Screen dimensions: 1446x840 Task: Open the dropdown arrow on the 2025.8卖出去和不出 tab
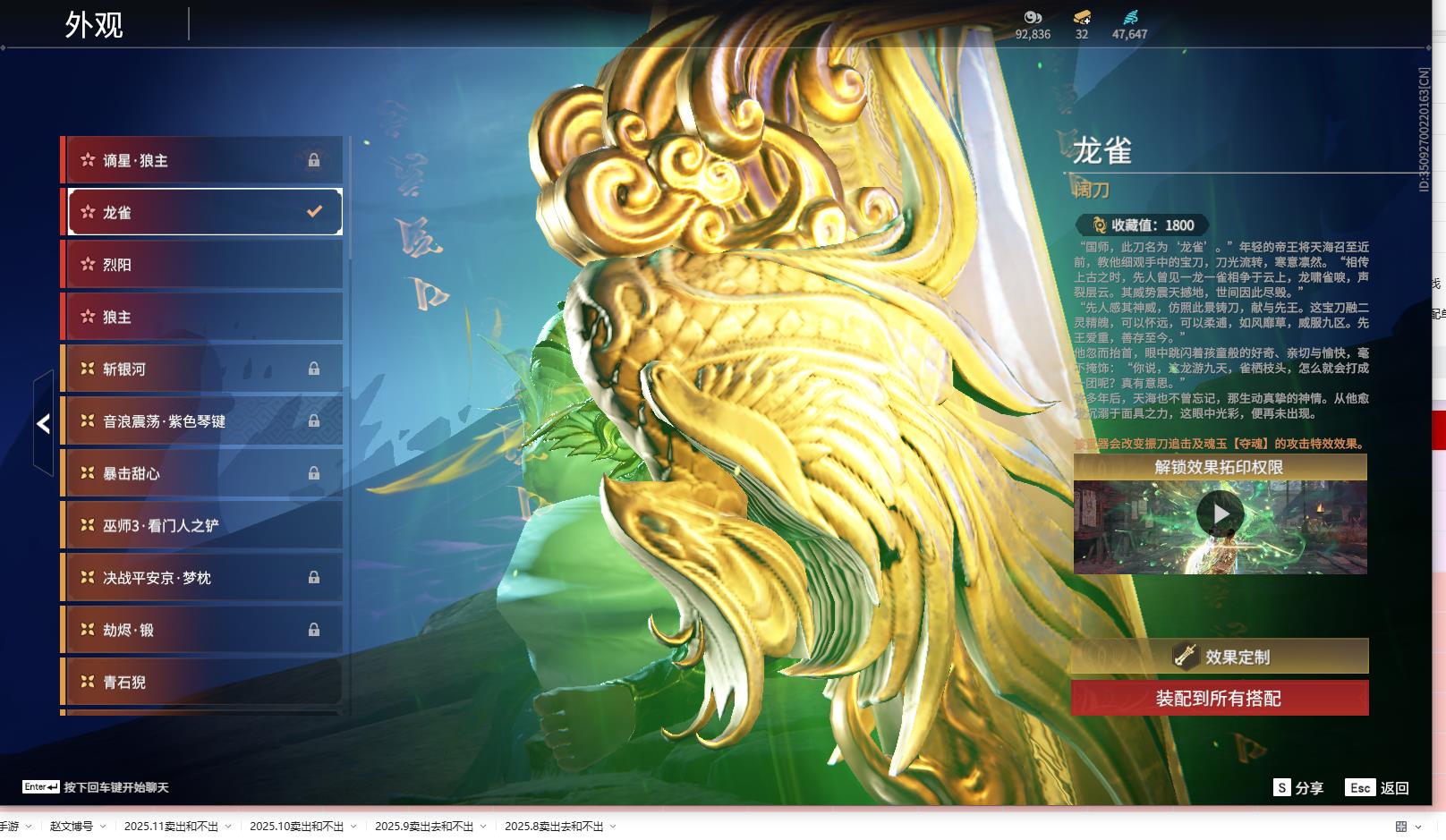[x=614, y=827]
